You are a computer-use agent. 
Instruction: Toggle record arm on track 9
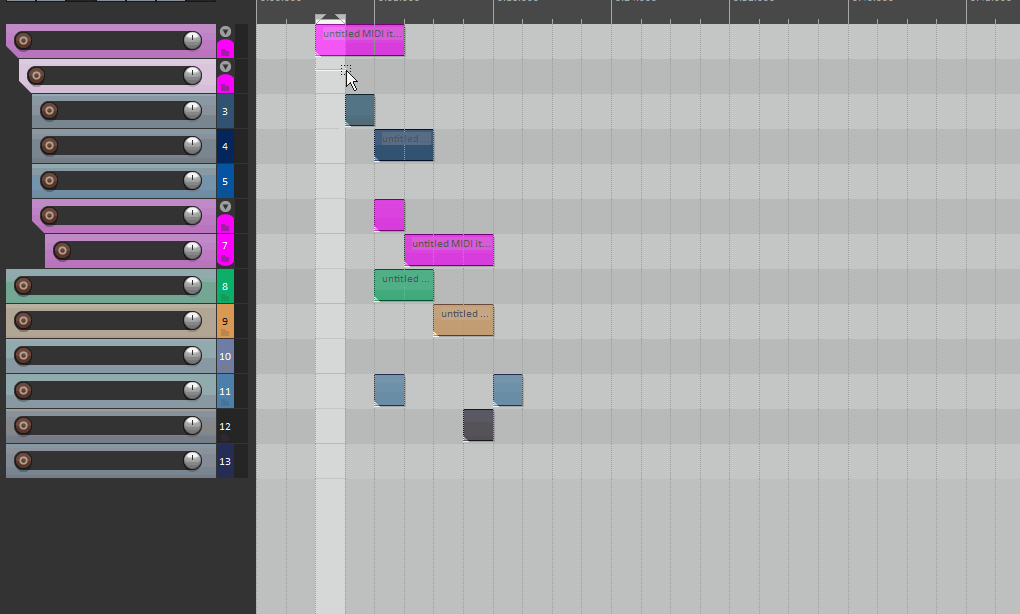coord(23,321)
